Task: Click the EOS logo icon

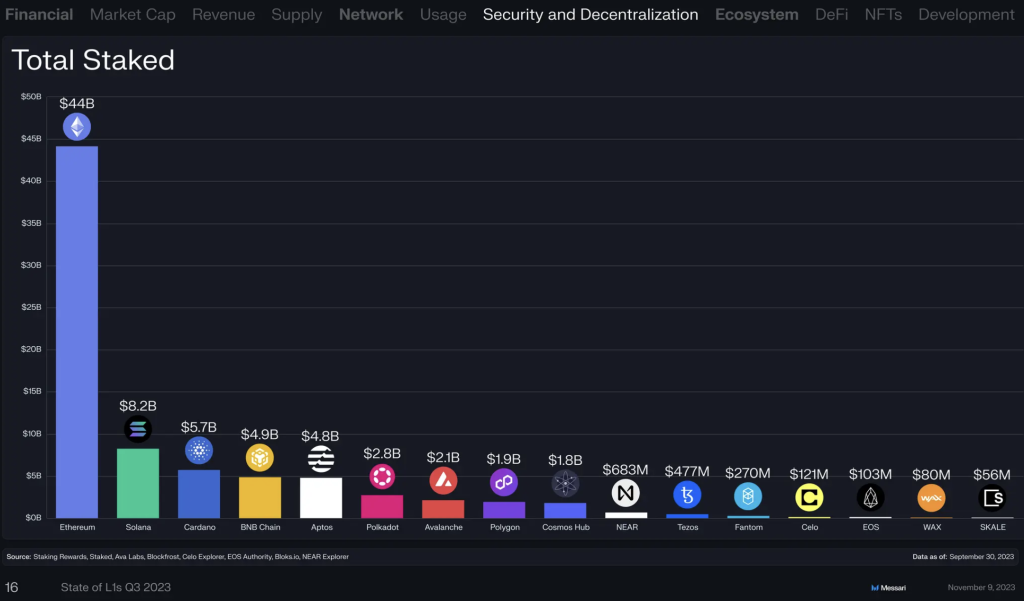Action: coord(871,498)
